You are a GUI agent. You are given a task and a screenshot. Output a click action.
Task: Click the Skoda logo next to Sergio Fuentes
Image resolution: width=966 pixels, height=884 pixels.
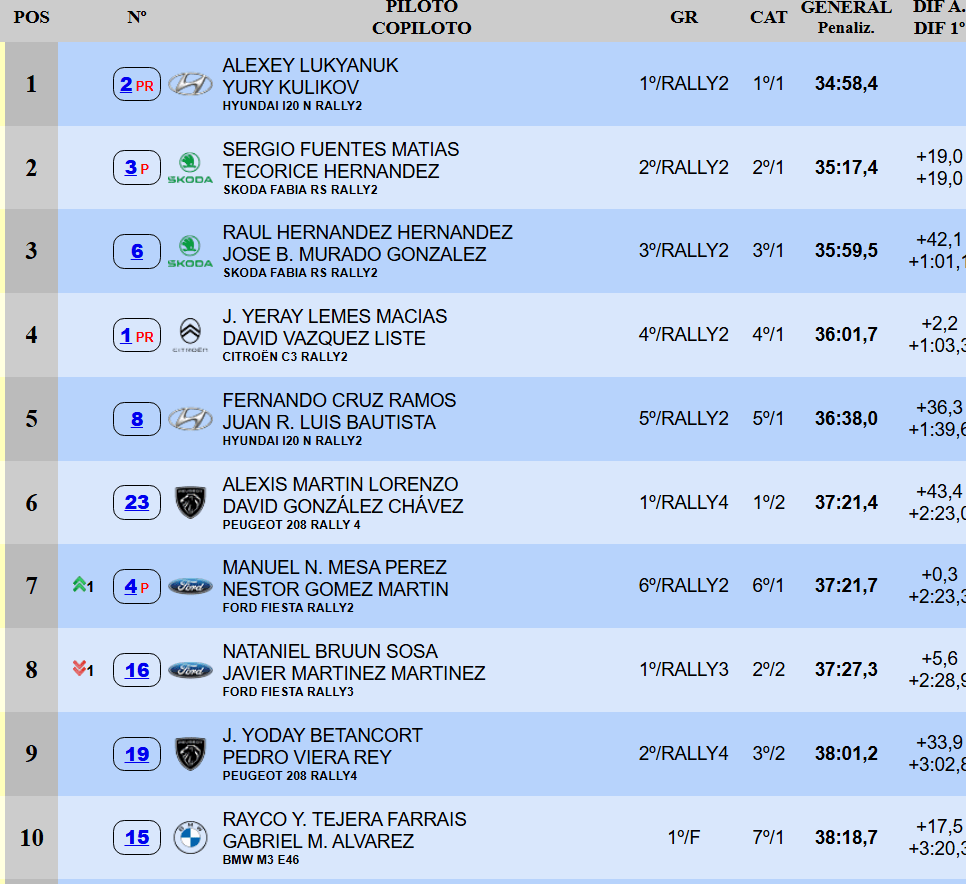190,167
